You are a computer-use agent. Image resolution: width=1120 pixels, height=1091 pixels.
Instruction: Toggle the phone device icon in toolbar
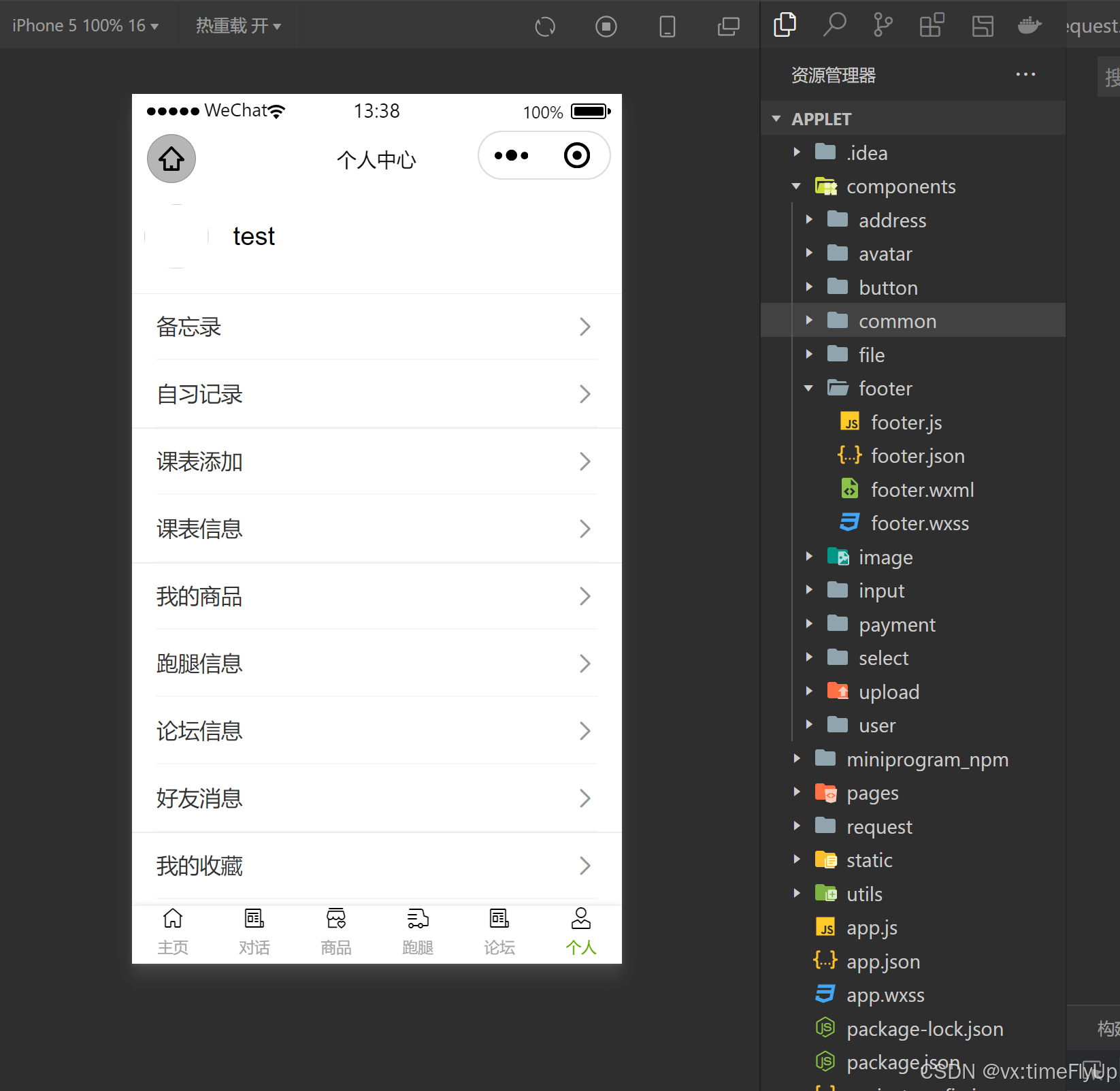tap(668, 27)
